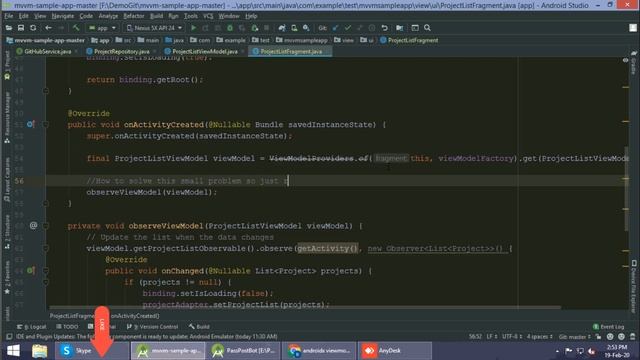The image size is (640, 360).
Task: Click the 56:52 line column indicator
Action: click(x=475, y=337)
